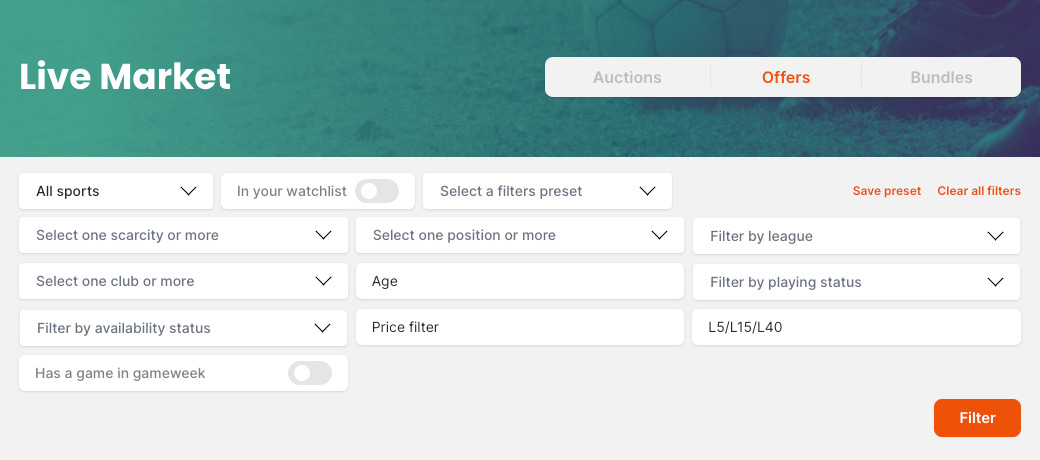Click the Save preset link
1040x460 pixels.
[886, 191]
